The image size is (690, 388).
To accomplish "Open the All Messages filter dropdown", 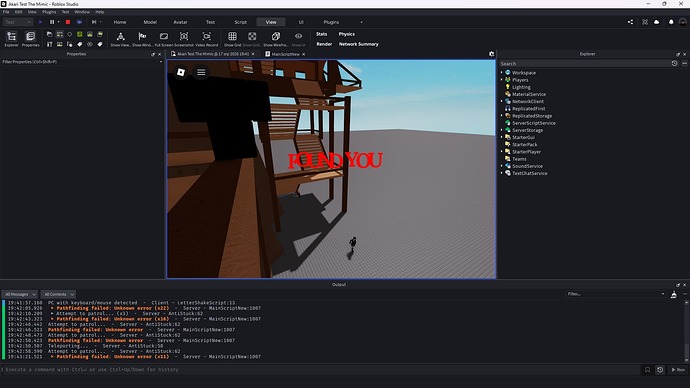I will pyautogui.click(x=20, y=294).
